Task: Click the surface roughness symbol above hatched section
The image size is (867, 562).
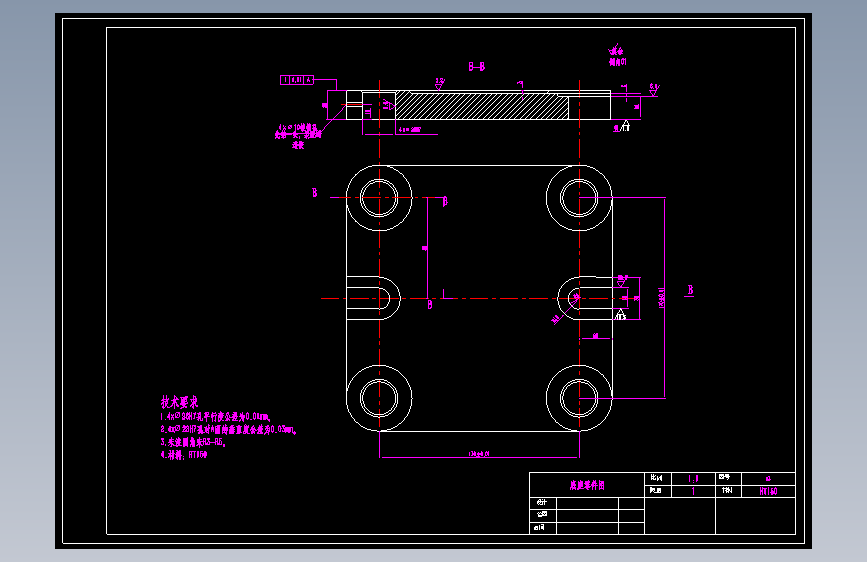Action: click(x=440, y=84)
